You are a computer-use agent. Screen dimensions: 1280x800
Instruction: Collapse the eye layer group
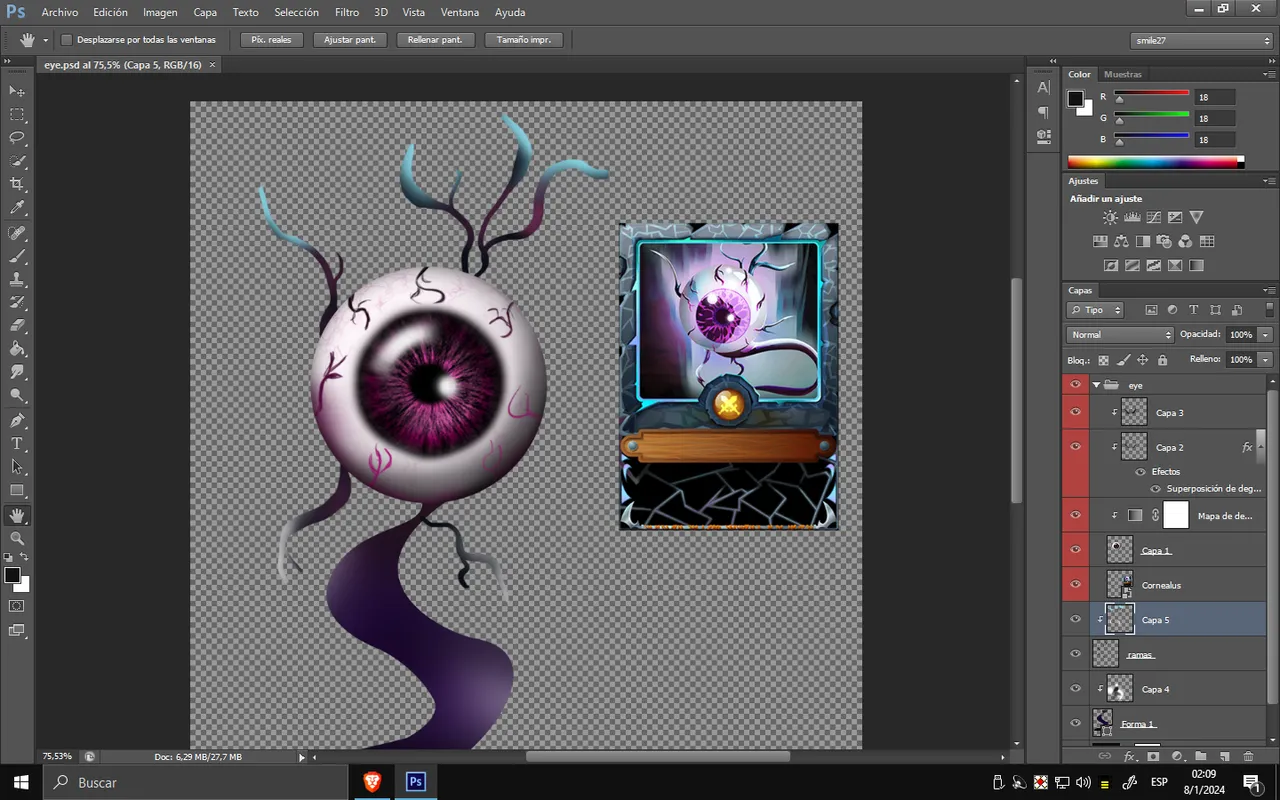[1096, 384]
